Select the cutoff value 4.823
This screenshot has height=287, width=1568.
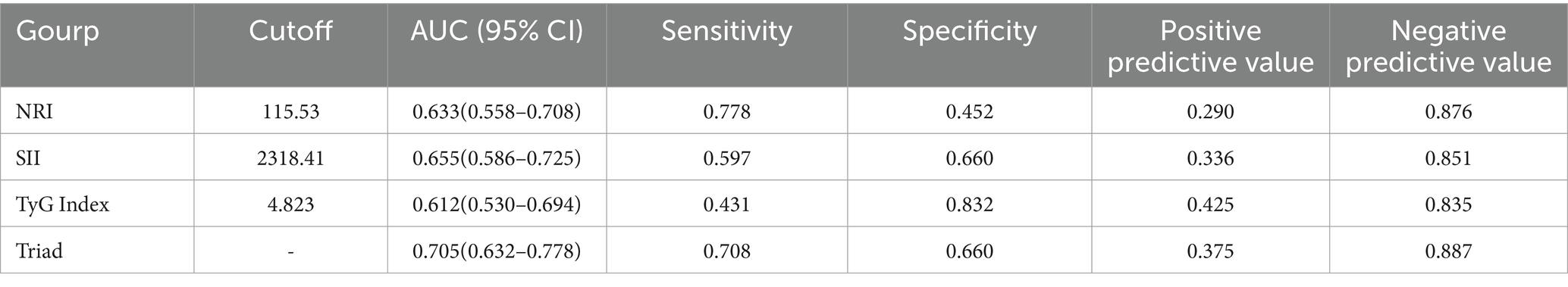(x=290, y=204)
